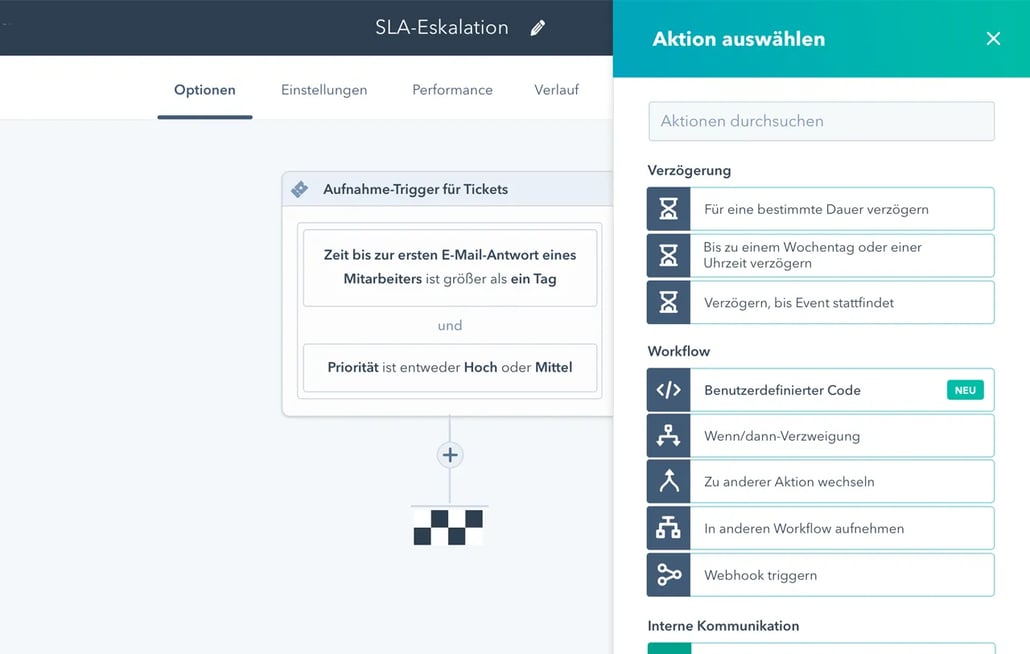Click the code icon for Benutzerdefinierter Code

[669, 390]
